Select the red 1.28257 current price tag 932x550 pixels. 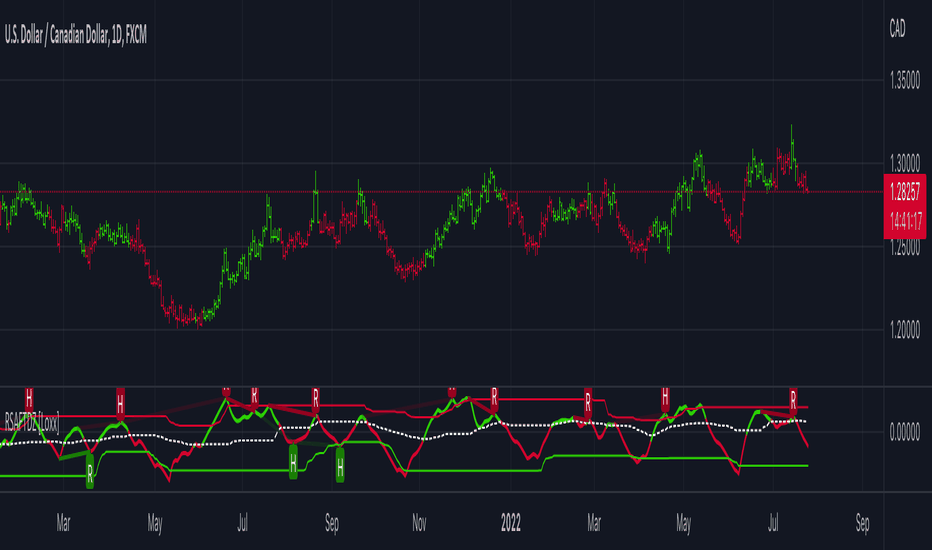point(905,191)
